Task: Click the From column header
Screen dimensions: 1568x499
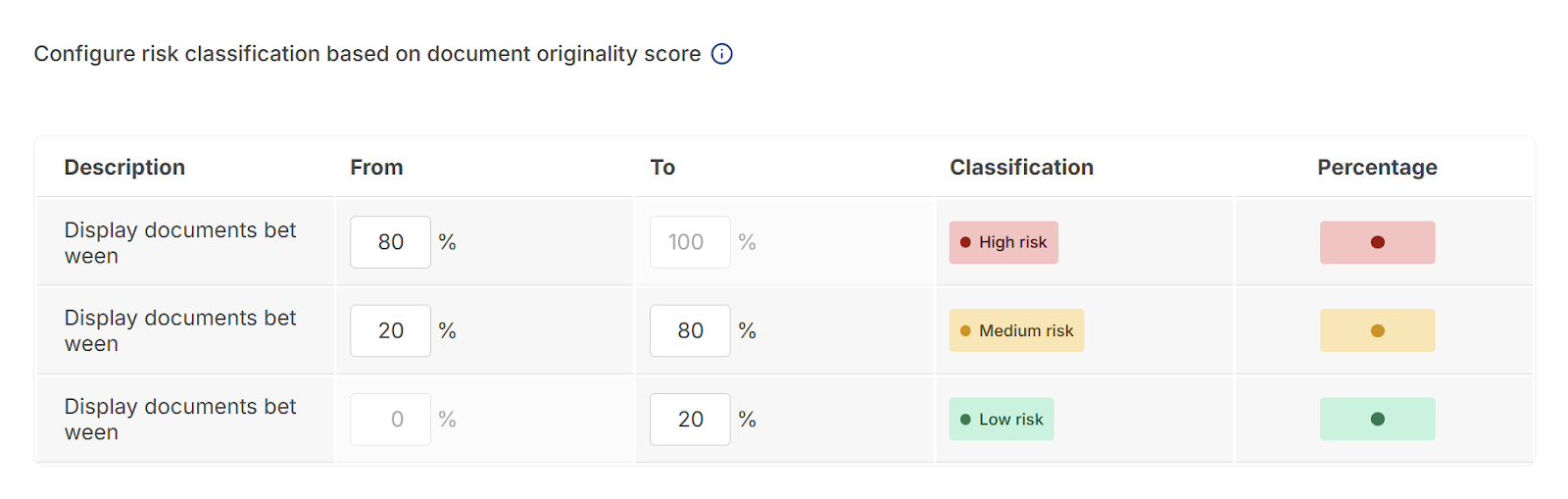Action: [376, 168]
